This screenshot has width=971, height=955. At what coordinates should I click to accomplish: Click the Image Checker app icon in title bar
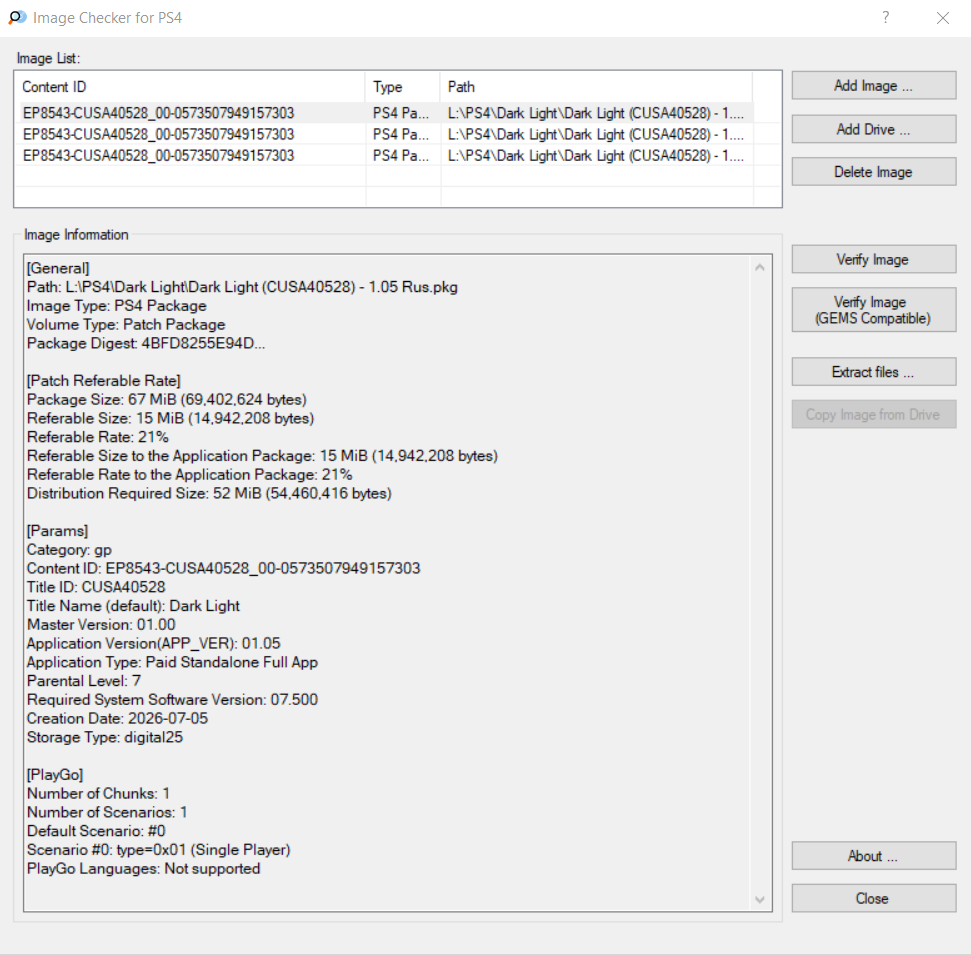coord(17,17)
